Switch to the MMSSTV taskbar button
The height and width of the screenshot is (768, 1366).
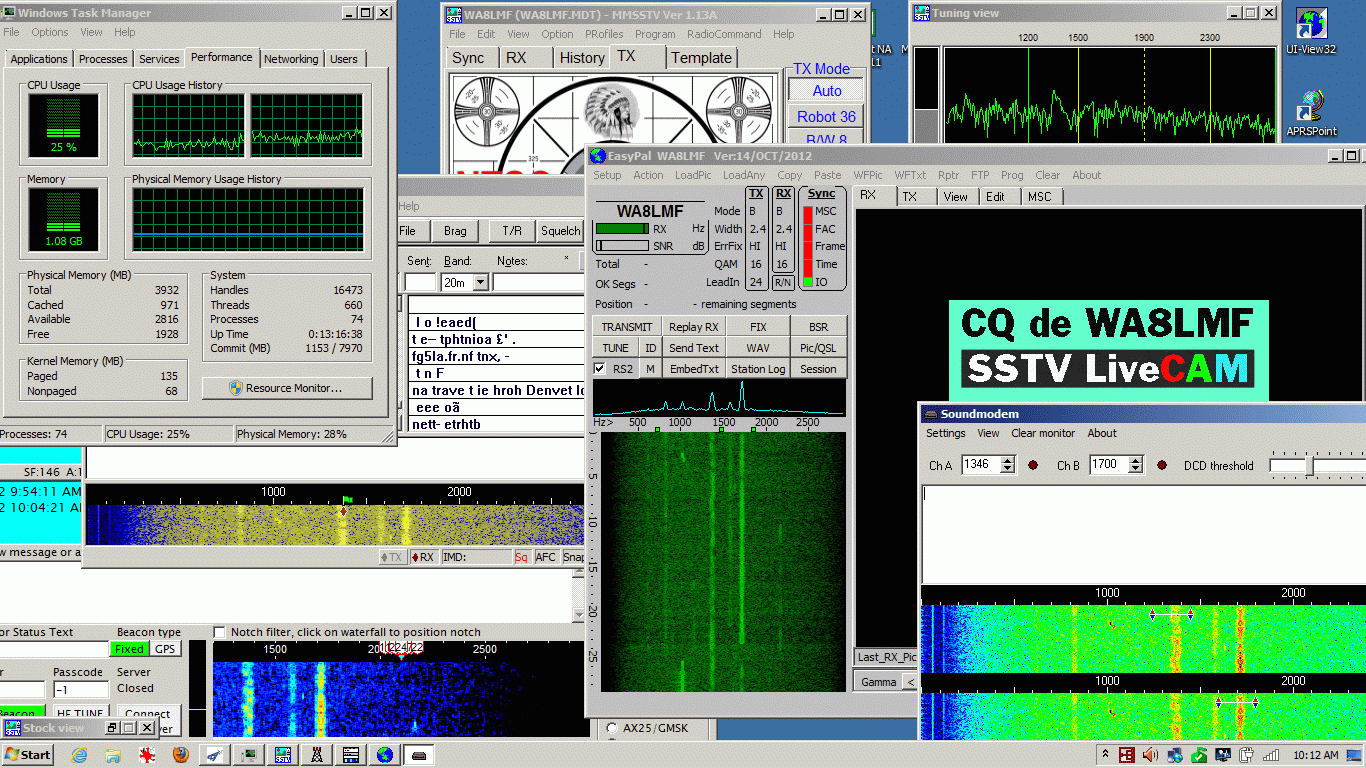(x=283, y=754)
